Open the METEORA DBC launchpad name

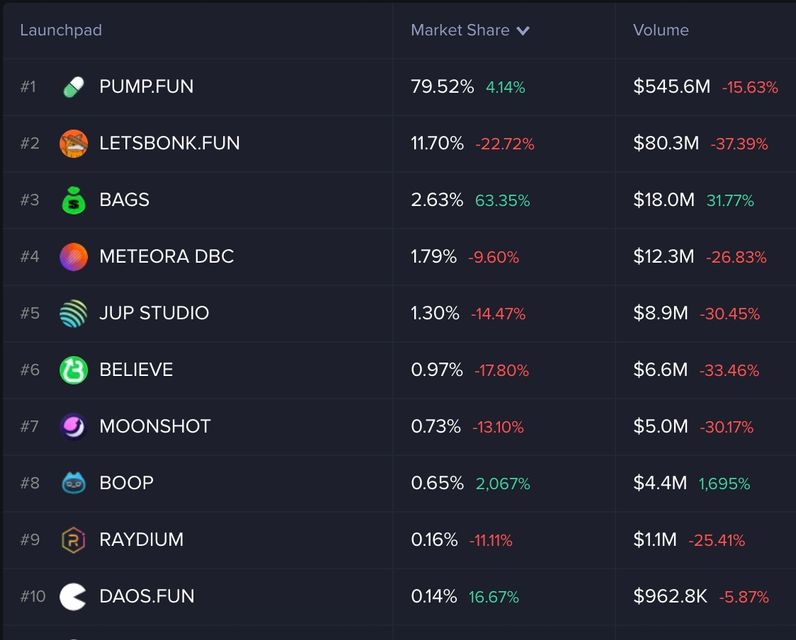coord(166,257)
